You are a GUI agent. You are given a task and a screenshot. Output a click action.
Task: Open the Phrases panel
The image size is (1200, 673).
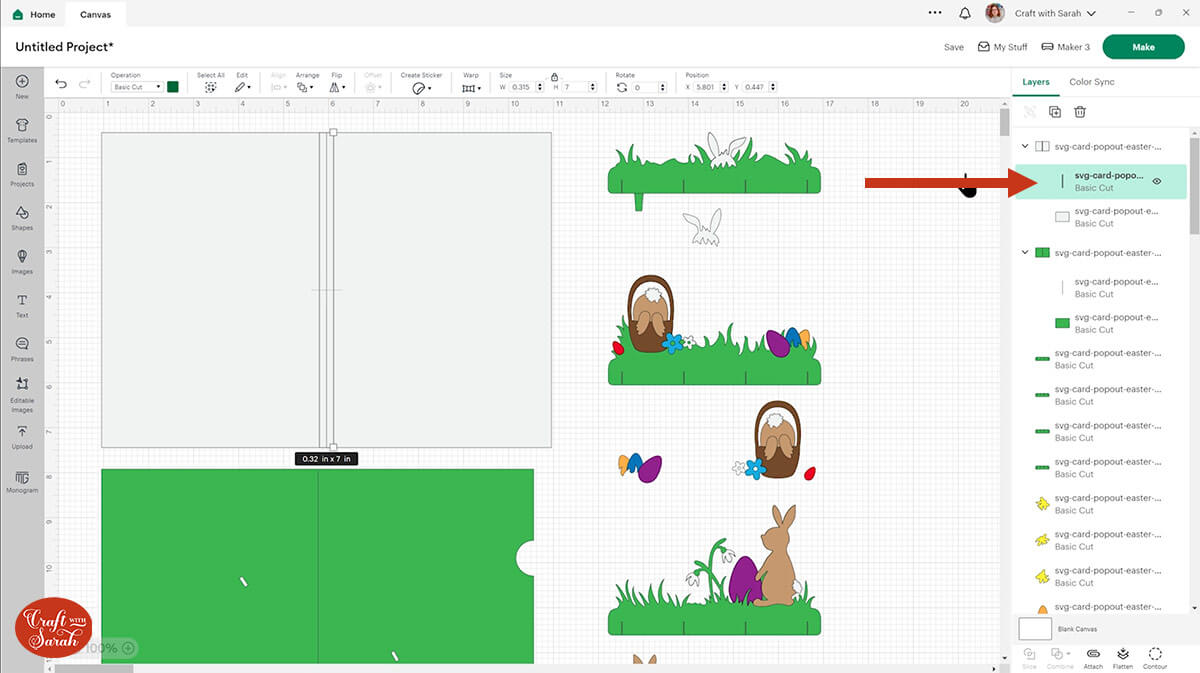(22, 349)
